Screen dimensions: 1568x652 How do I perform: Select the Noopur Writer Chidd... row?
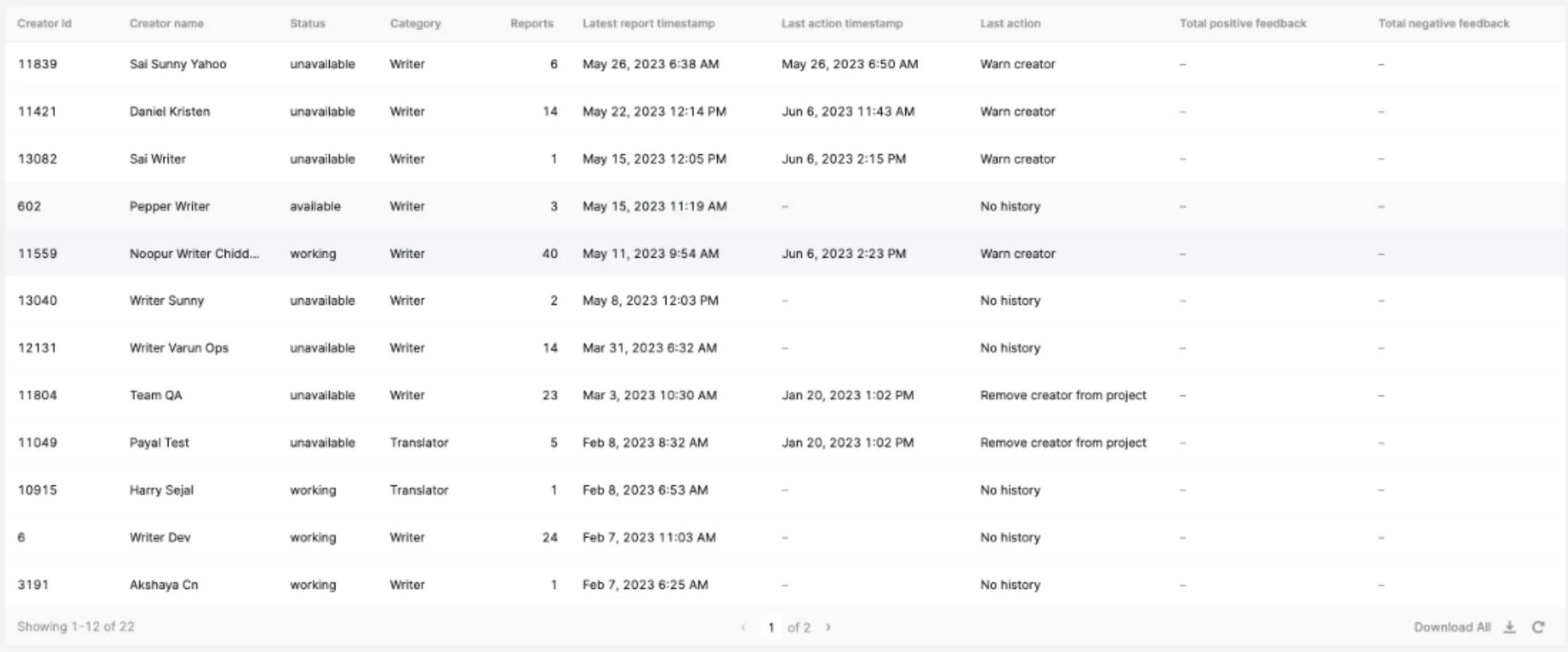point(784,254)
